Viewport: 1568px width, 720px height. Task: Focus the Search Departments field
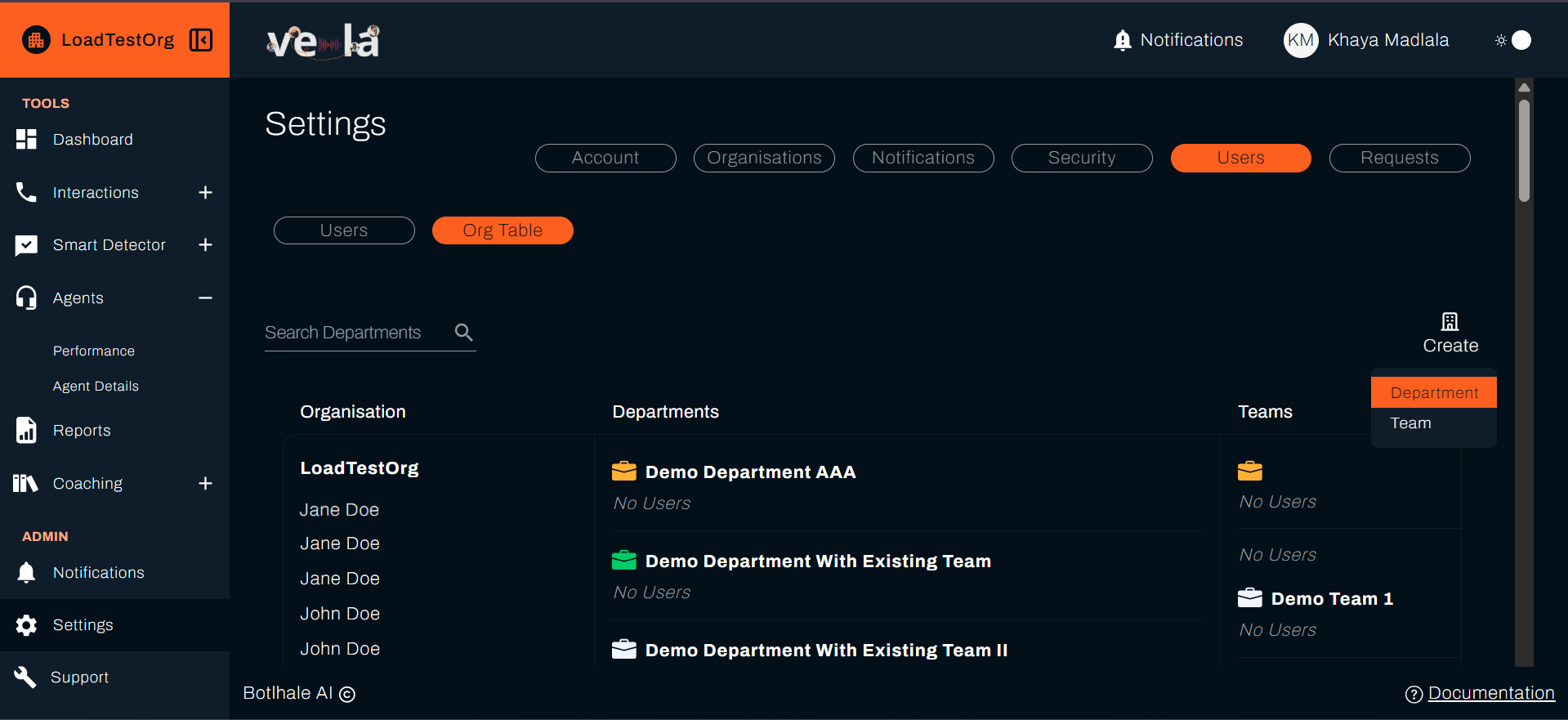point(355,333)
